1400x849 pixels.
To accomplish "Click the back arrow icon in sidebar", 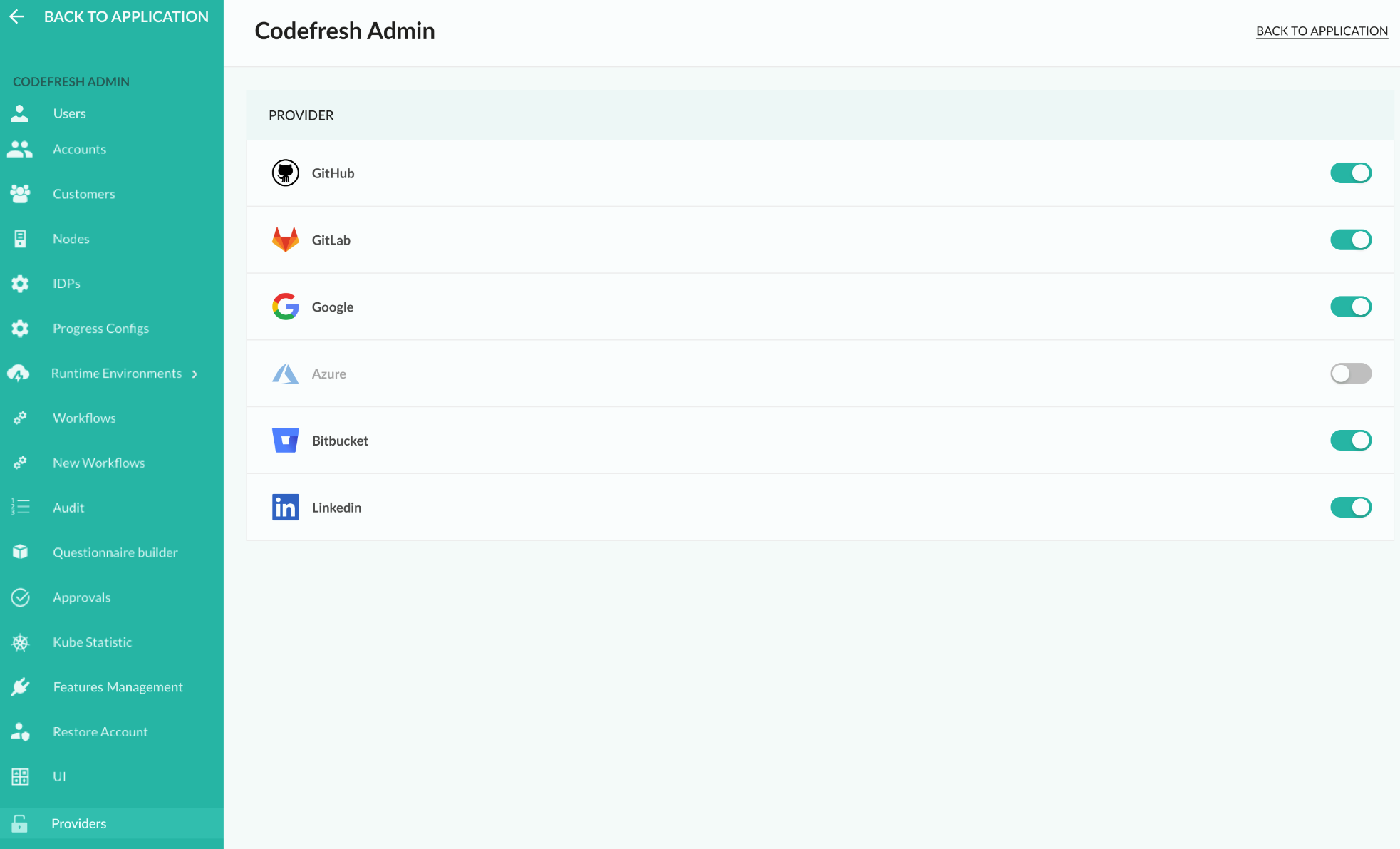I will pos(17,16).
